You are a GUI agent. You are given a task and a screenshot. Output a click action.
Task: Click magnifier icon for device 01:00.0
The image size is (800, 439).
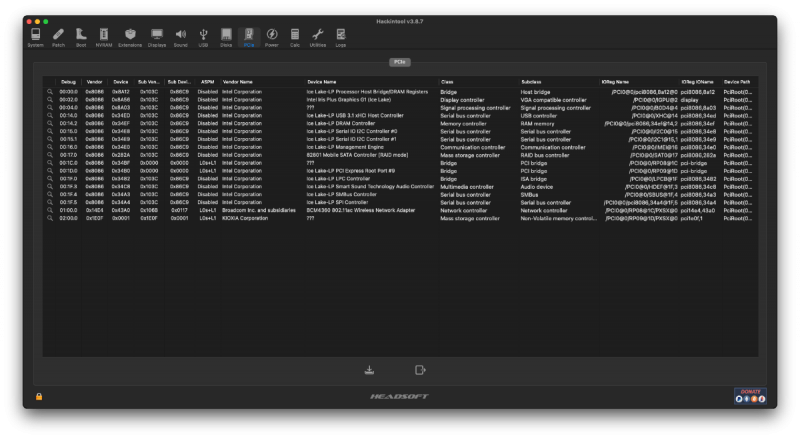pos(50,210)
